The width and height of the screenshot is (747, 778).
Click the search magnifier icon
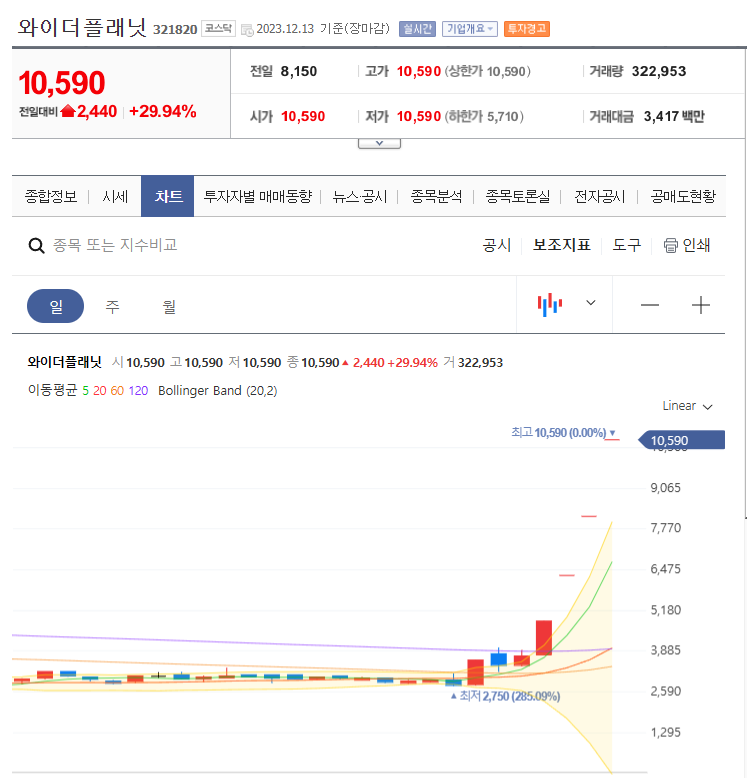36,245
